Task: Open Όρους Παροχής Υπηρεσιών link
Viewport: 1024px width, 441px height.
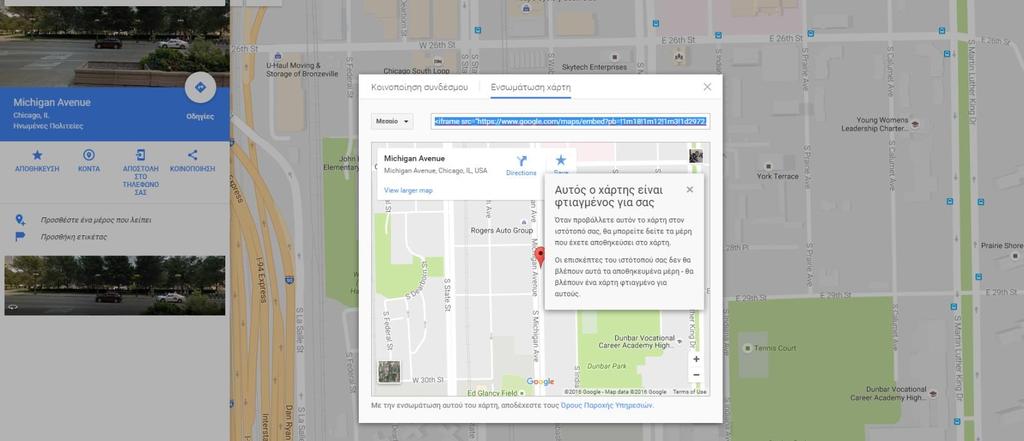Action: tap(606, 406)
